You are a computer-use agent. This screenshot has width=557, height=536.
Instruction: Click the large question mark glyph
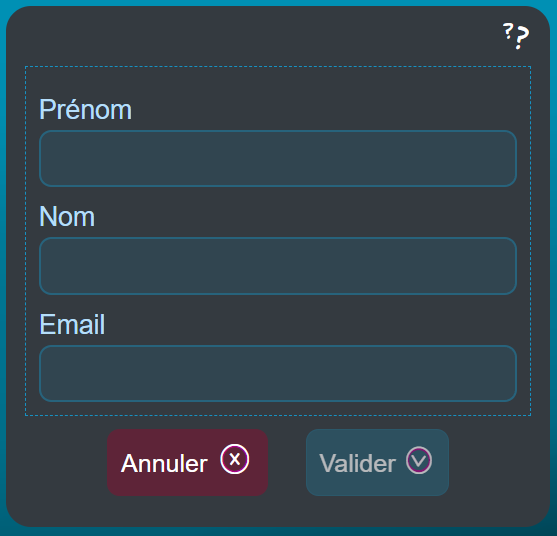coord(523,38)
